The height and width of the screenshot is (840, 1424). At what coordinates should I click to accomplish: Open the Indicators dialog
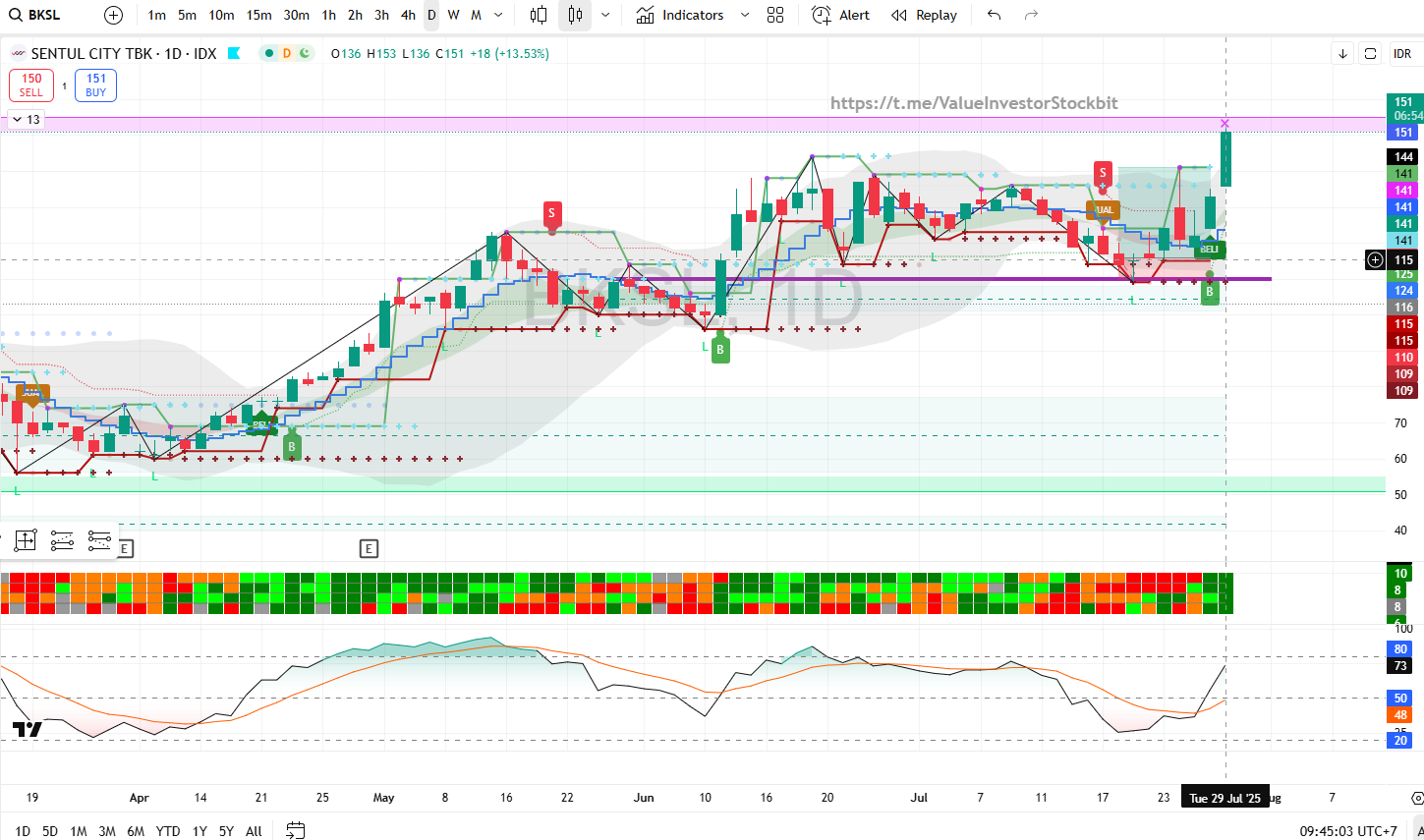coord(679,15)
